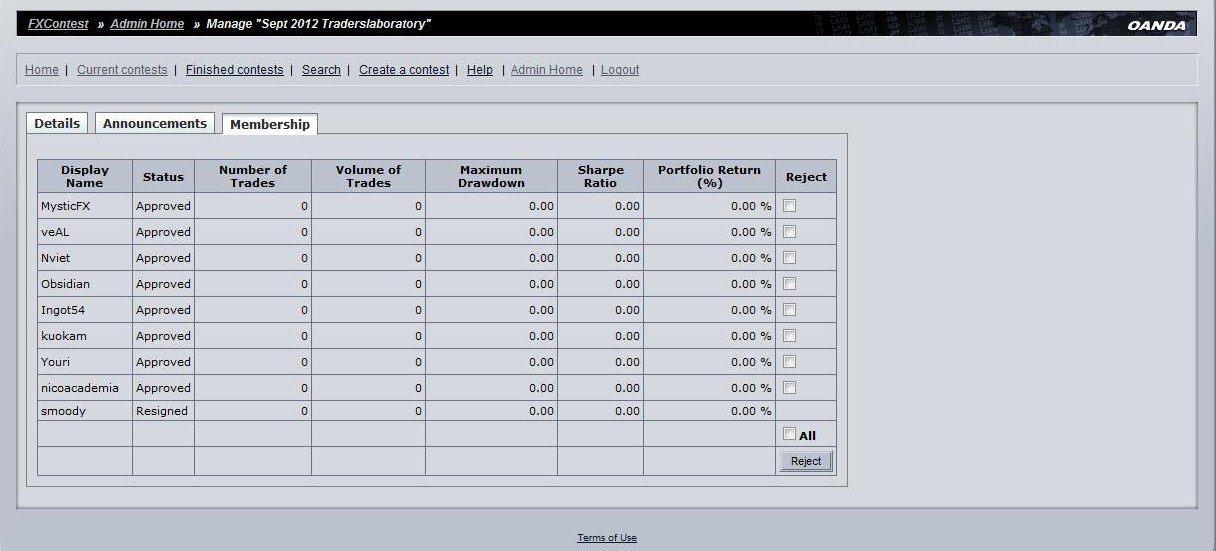
Task: Tick the Reject checkbox for Obsidian
Action: pyautogui.click(x=790, y=283)
